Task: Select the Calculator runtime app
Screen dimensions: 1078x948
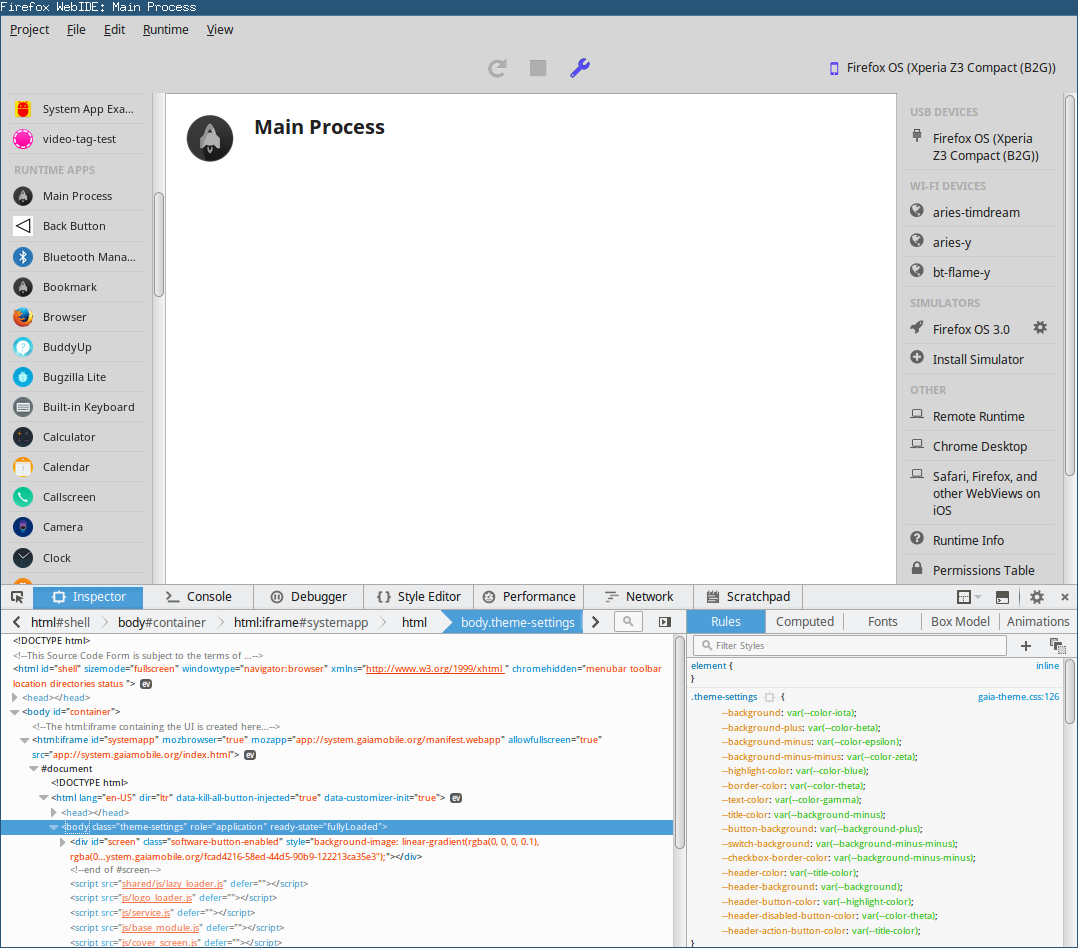Action: pos(78,437)
